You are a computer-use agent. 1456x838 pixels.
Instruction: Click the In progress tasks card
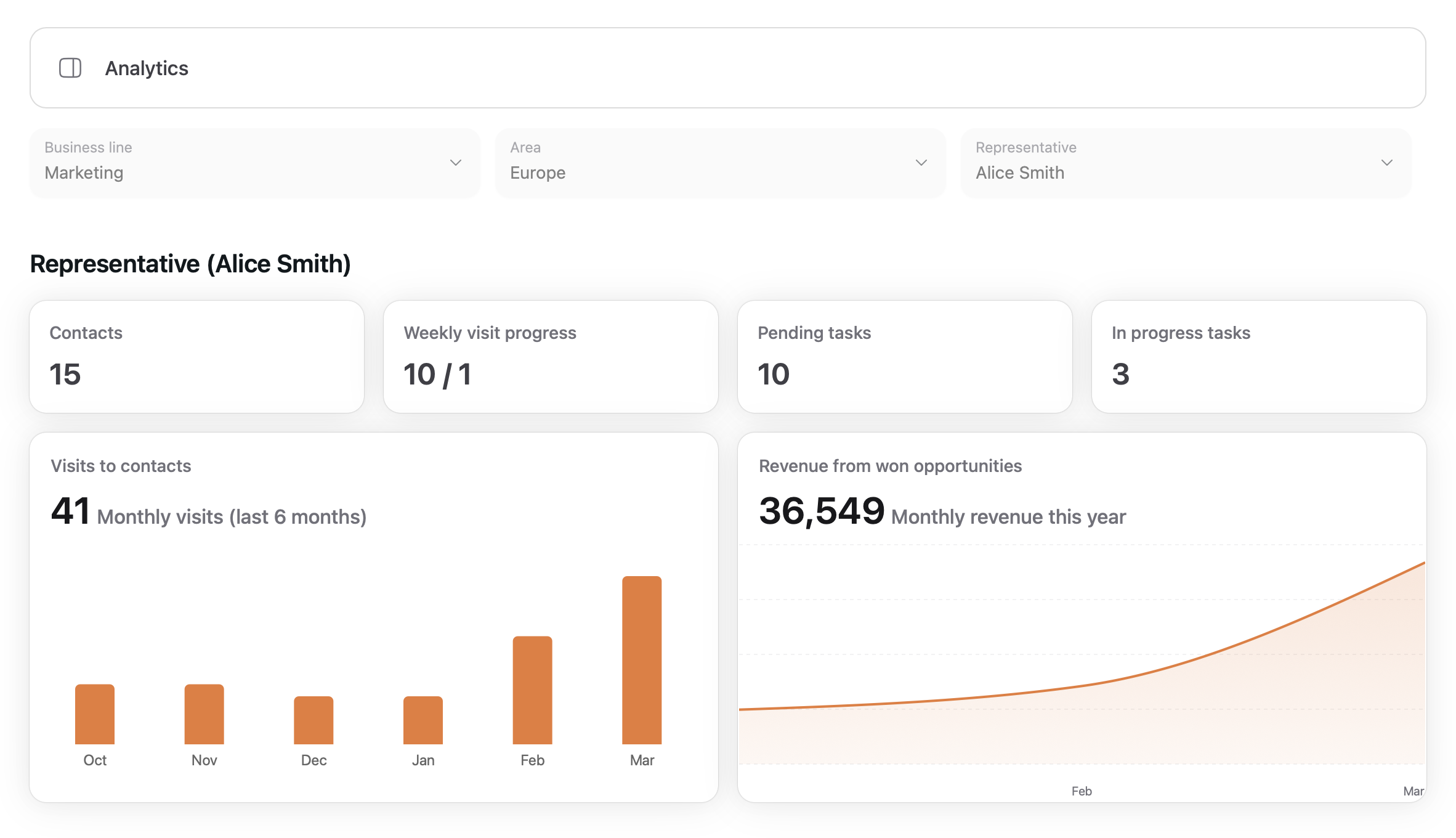1258,356
